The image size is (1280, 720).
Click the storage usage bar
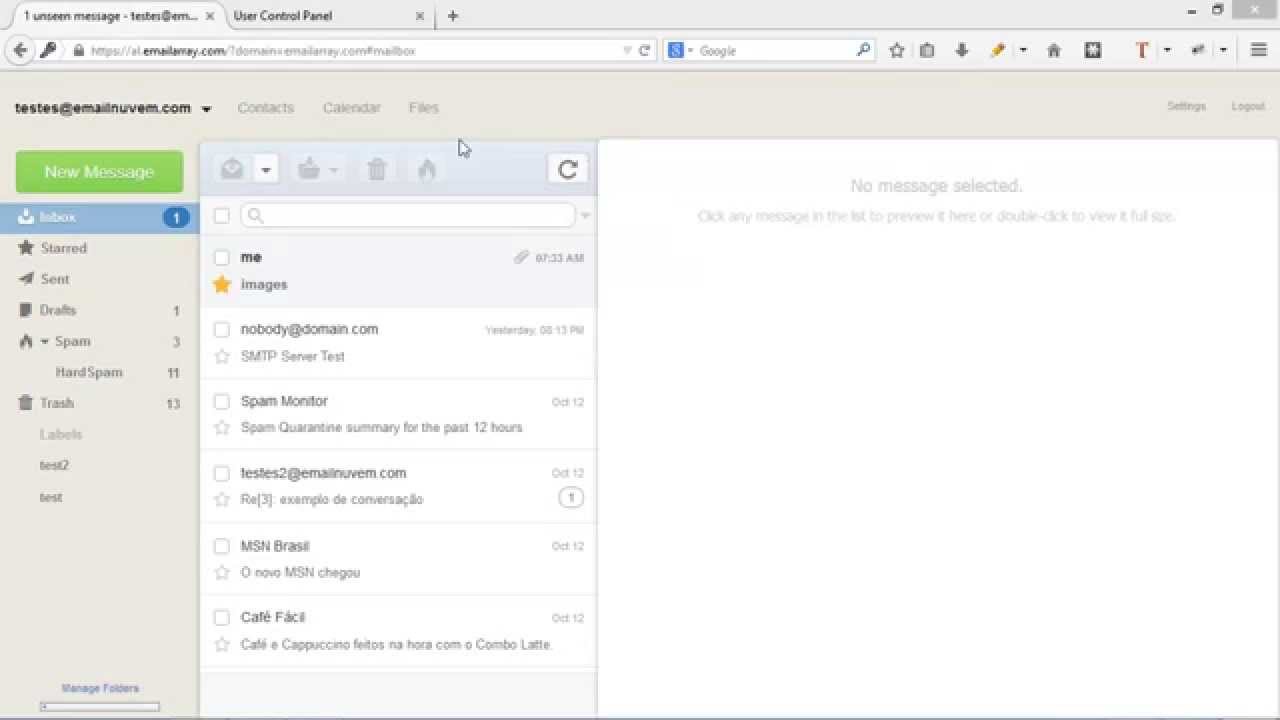100,707
